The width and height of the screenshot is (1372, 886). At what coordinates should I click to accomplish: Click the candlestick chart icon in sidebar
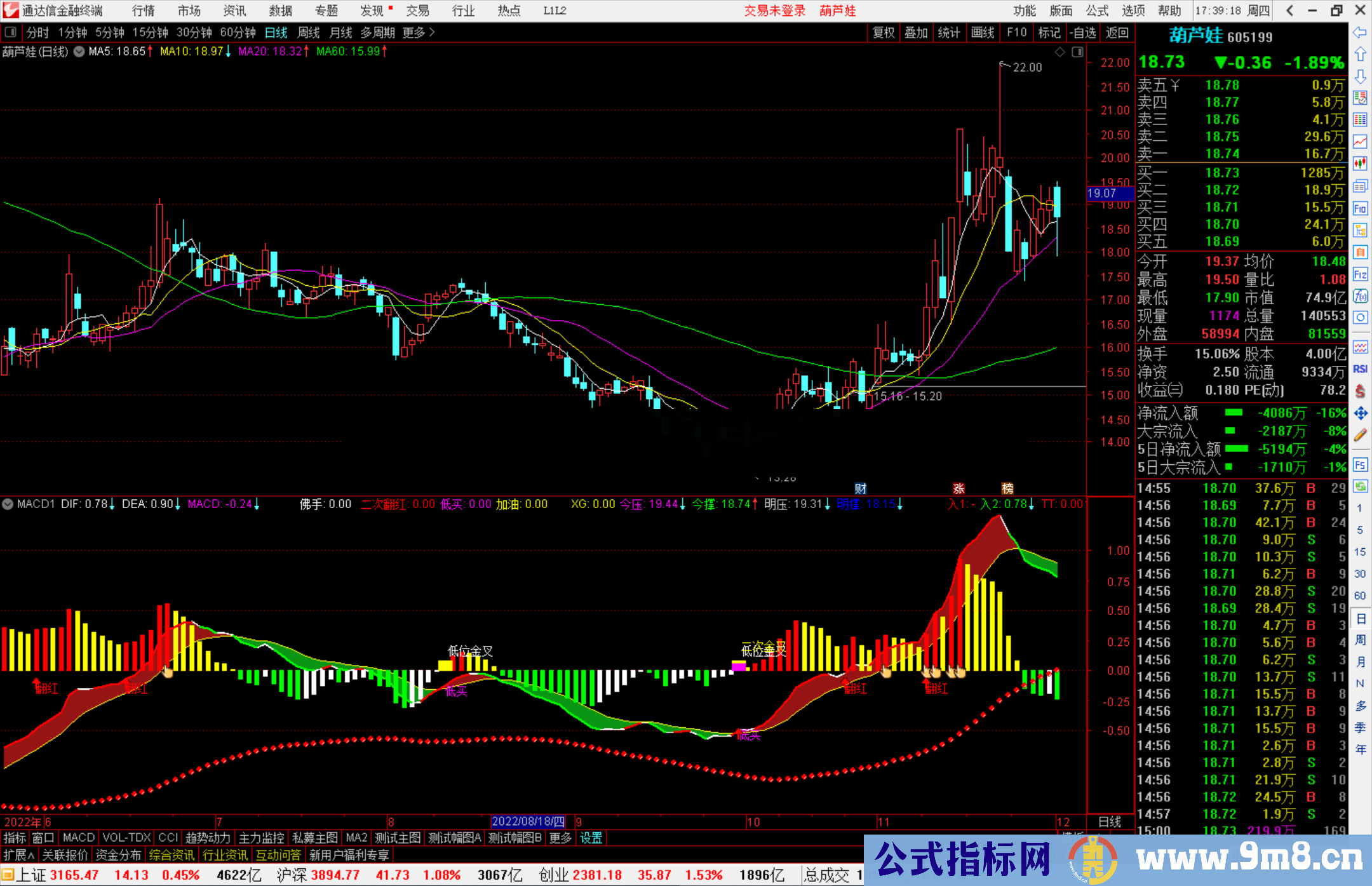point(1360,164)
